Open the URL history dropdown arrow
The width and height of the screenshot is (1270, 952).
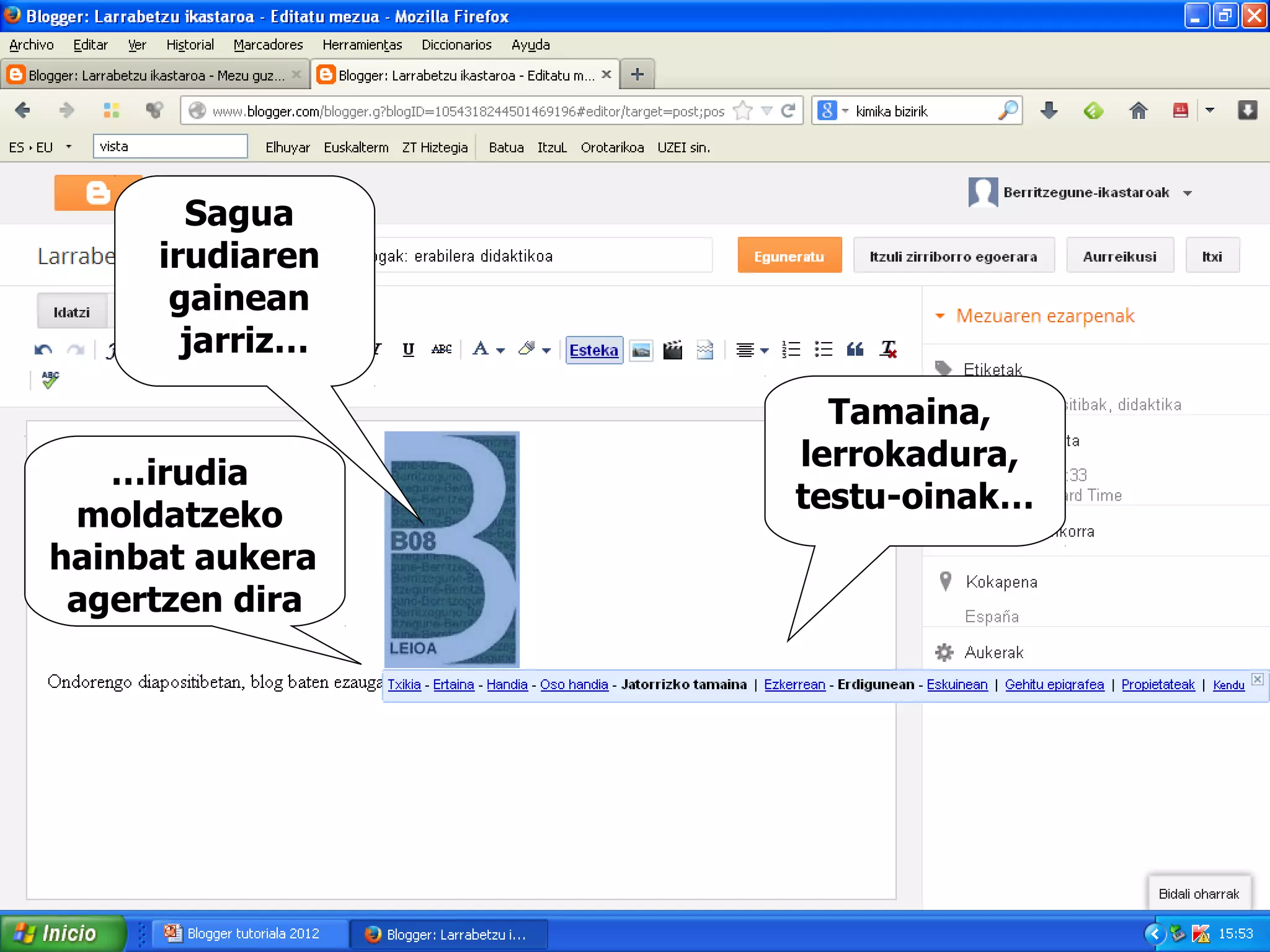(x=767, y=111)
